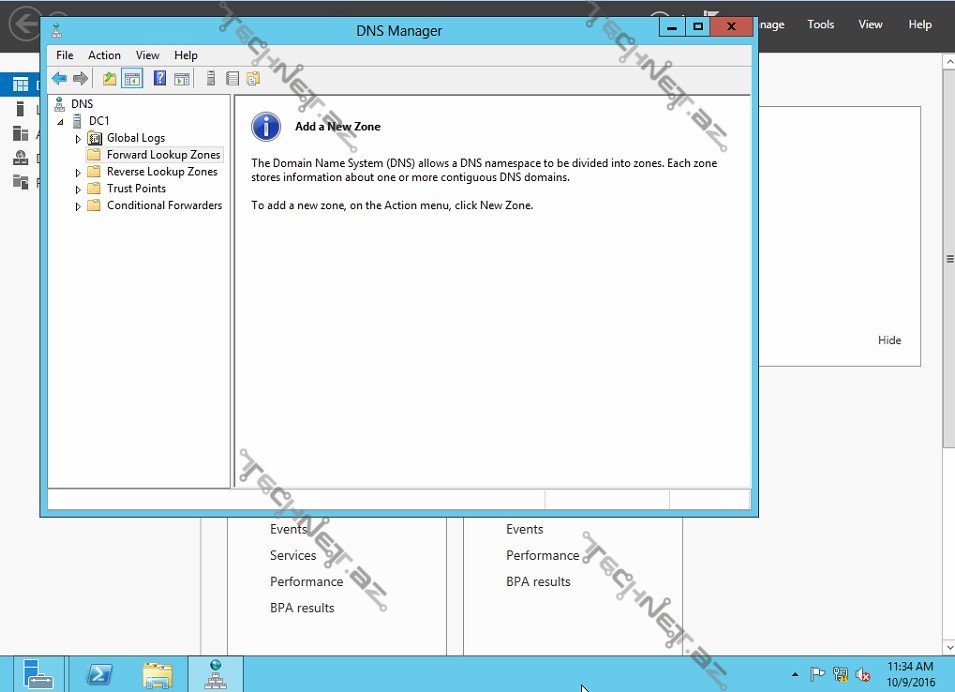Open the Action menu
Image resolution: width=955 pixels, height=692 pixels.
(104, 56)
